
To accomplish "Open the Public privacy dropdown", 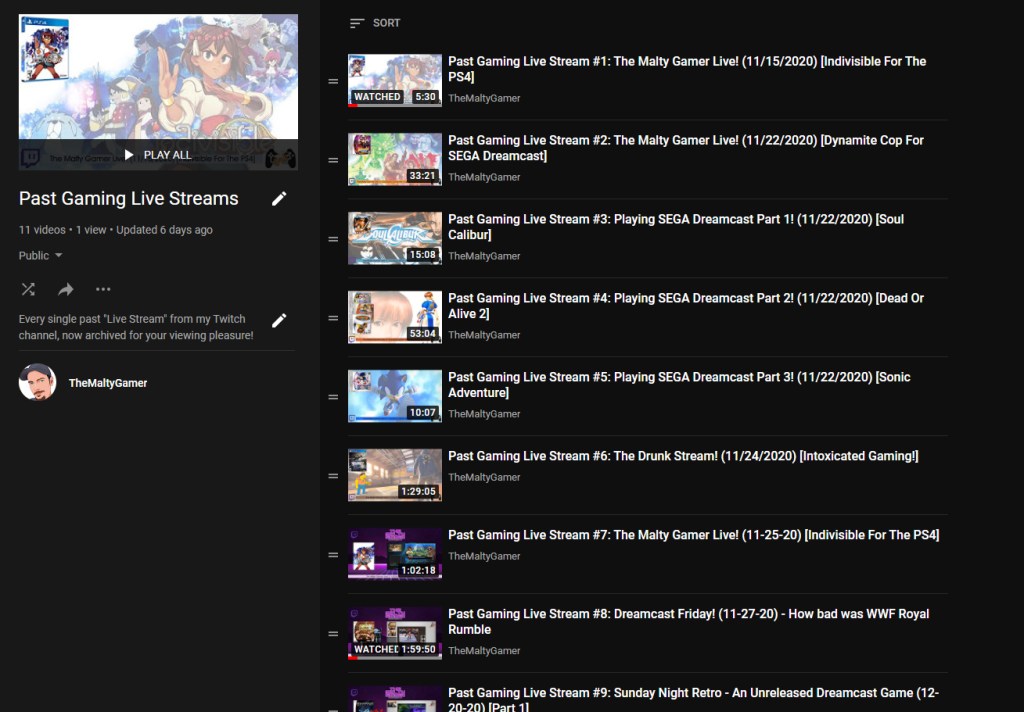I will pyautogui.click(x=41, y=256).
